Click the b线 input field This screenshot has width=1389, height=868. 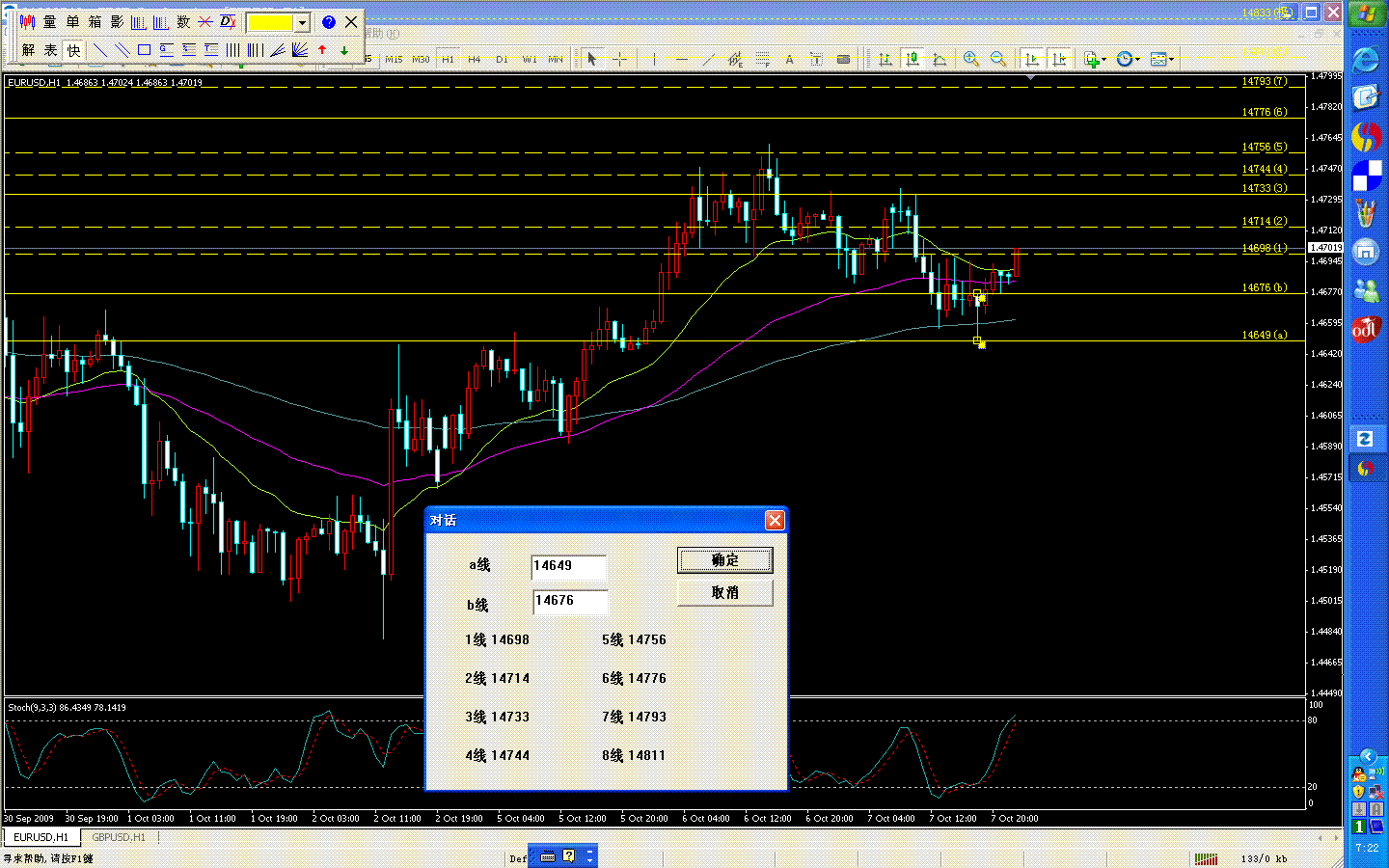[570, 601]
